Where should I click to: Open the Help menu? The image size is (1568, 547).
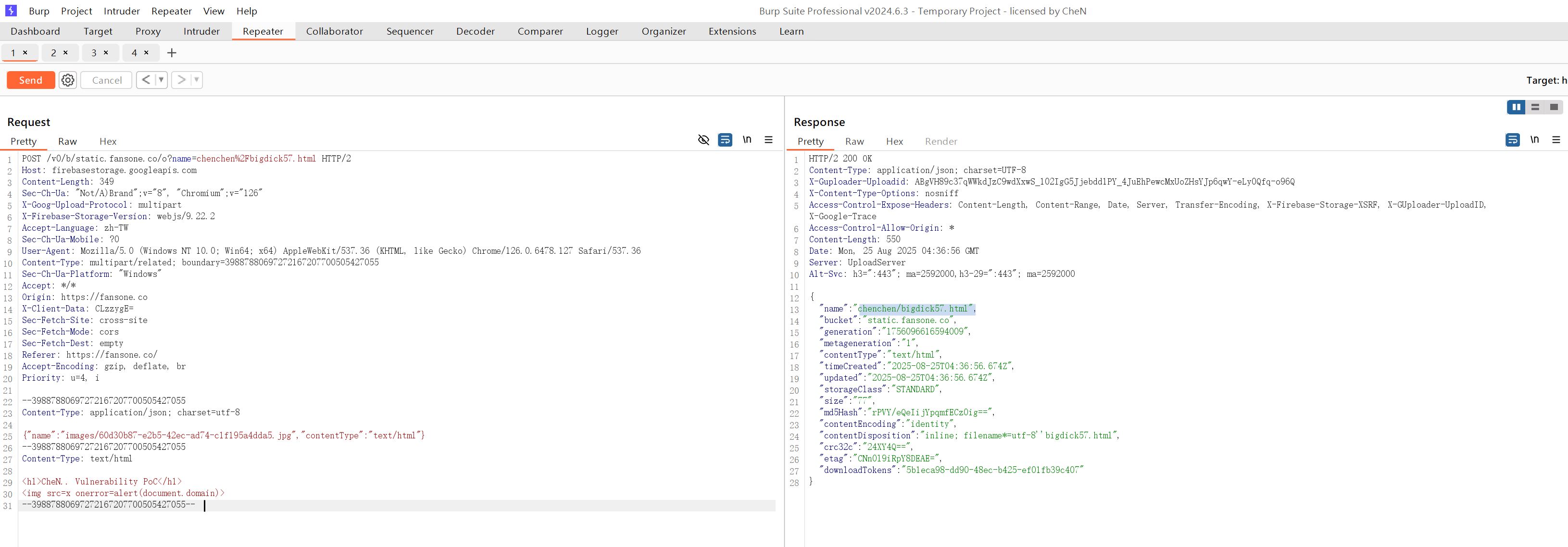(247, 11)
